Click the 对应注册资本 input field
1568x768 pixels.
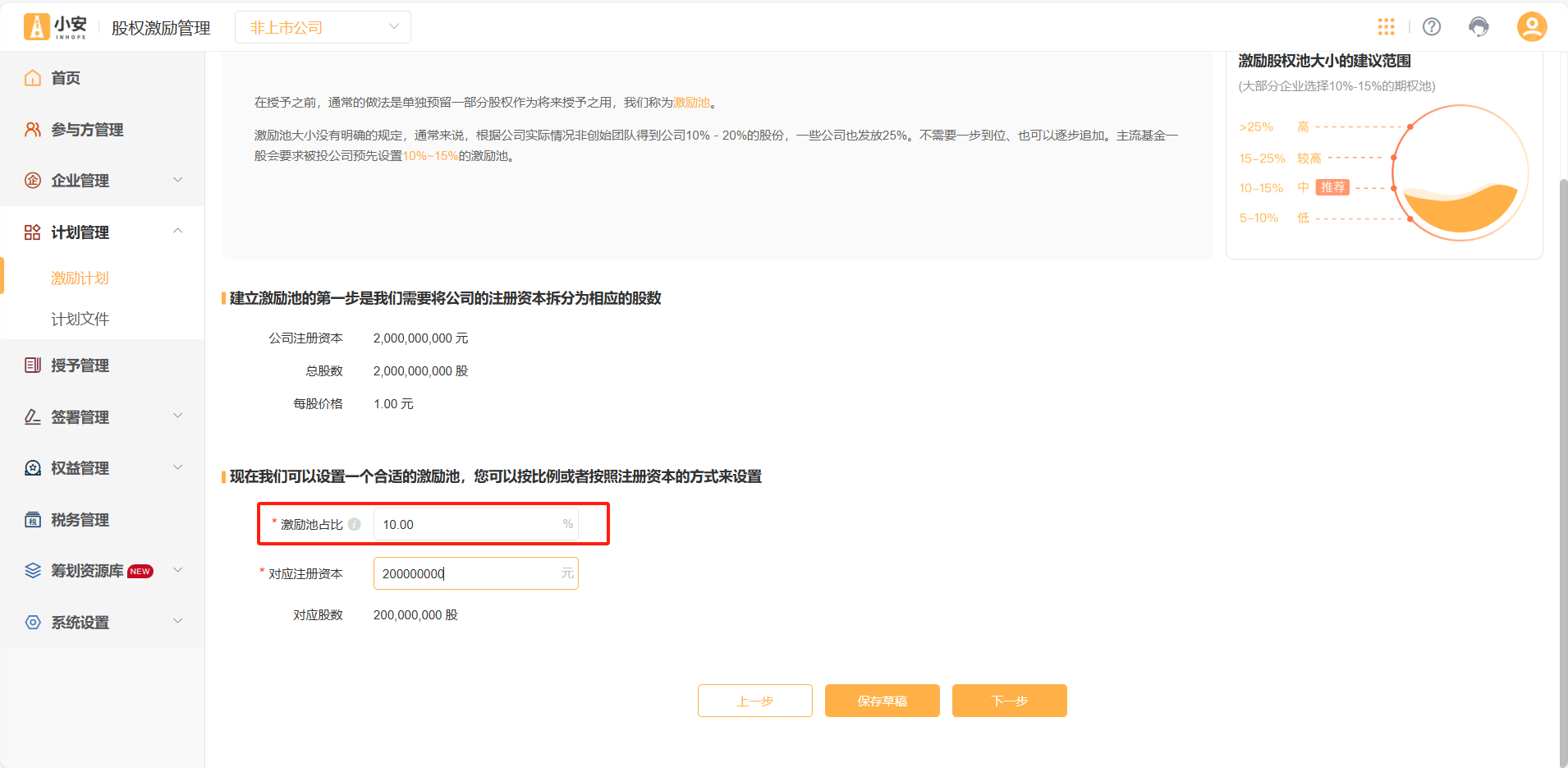(476, 573)
